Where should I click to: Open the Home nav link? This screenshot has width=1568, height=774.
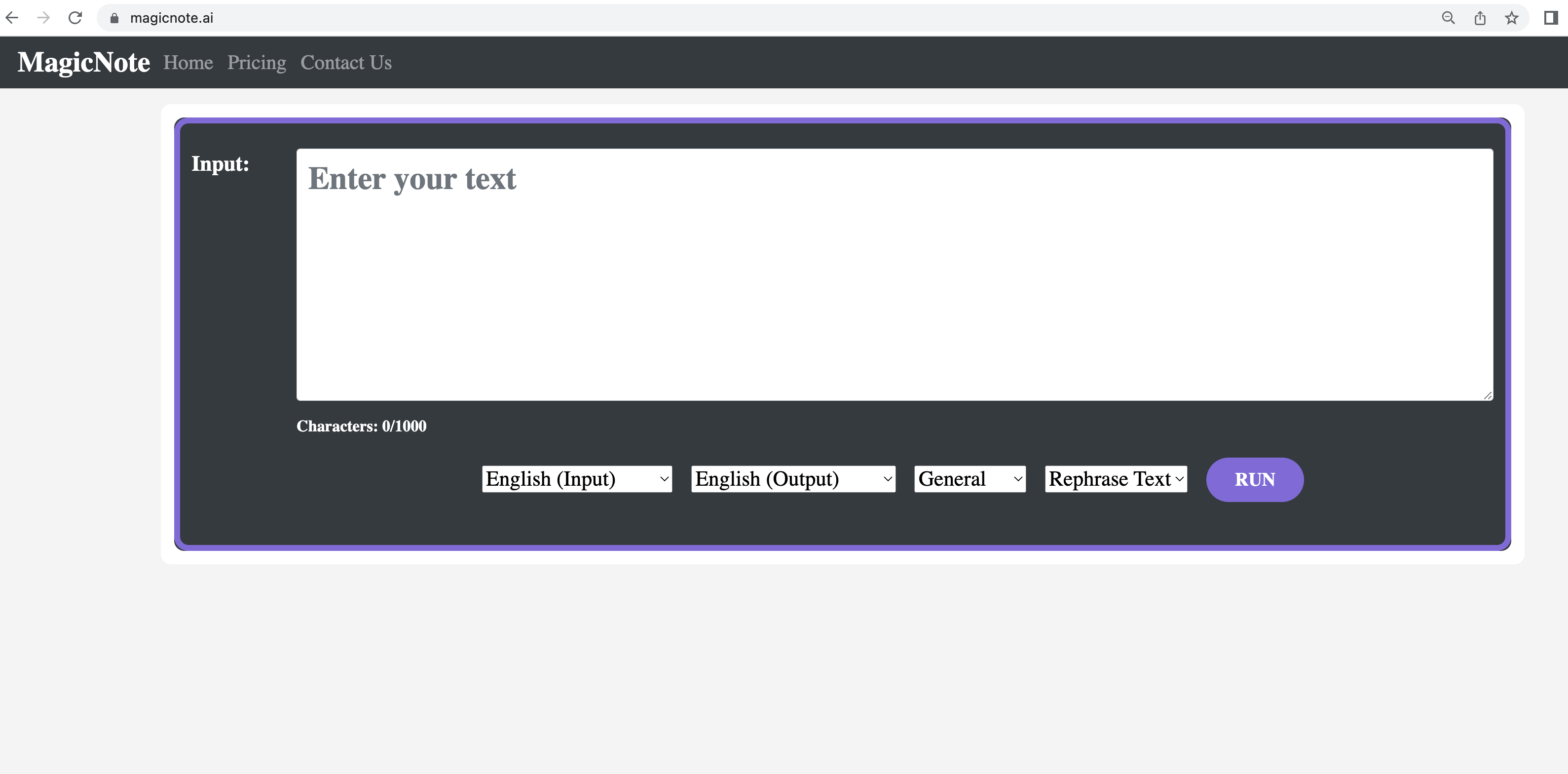188,62
